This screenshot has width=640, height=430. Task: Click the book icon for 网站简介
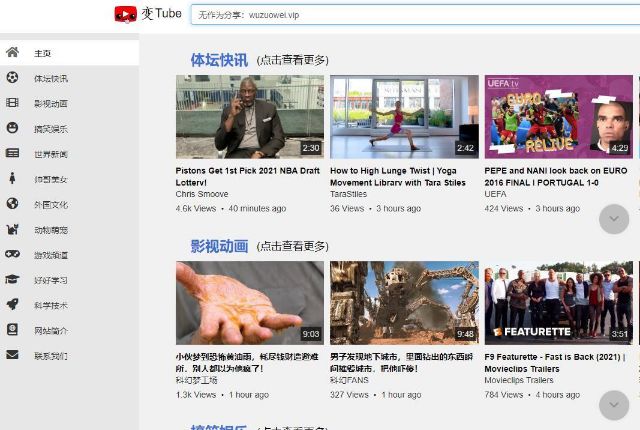12,330
